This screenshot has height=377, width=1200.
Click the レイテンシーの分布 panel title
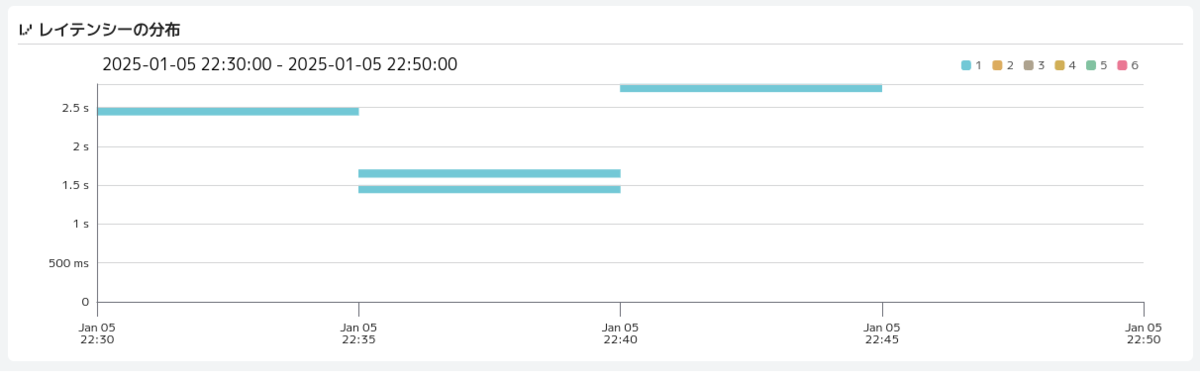[x=109, y=30]
